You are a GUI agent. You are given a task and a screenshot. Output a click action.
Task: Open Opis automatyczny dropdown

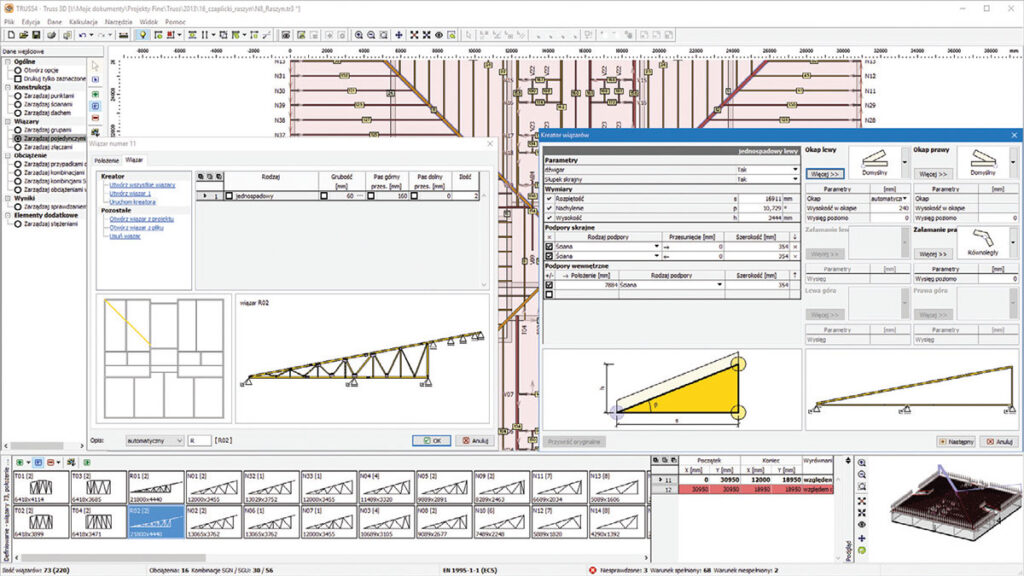click(155, 441)
